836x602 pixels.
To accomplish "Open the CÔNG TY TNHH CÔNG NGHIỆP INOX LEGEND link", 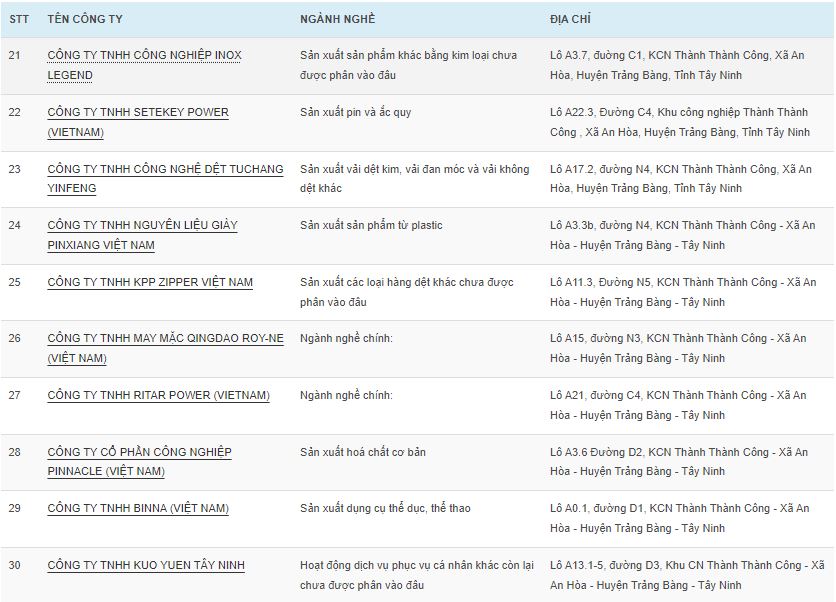I will pos(144,55).
